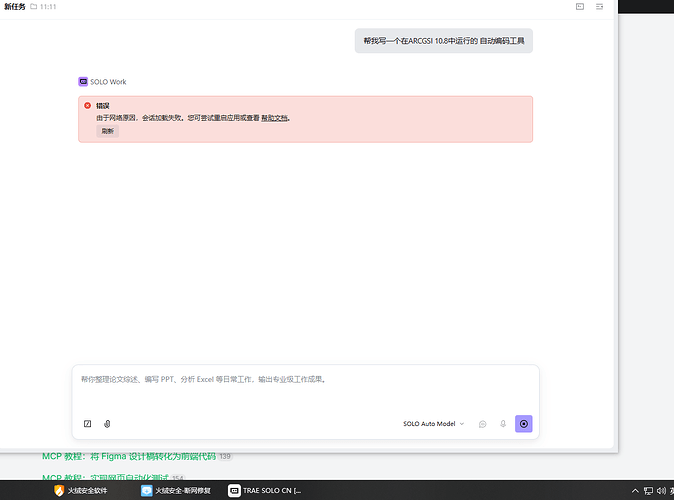The image size is (674, 500).
Task: Click the SOLO Work avatar icon
Action: click(83, 81)
